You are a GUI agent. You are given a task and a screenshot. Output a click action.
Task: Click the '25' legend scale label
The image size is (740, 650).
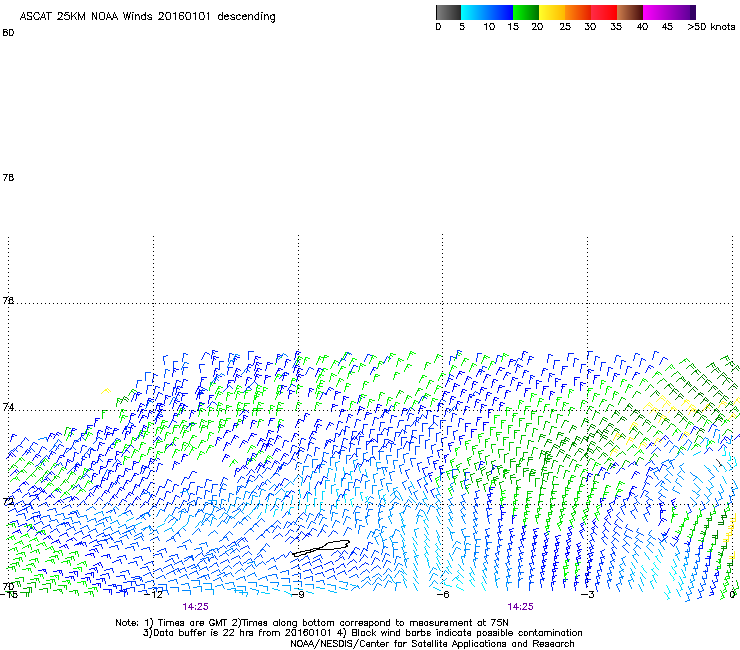point(565,27)
